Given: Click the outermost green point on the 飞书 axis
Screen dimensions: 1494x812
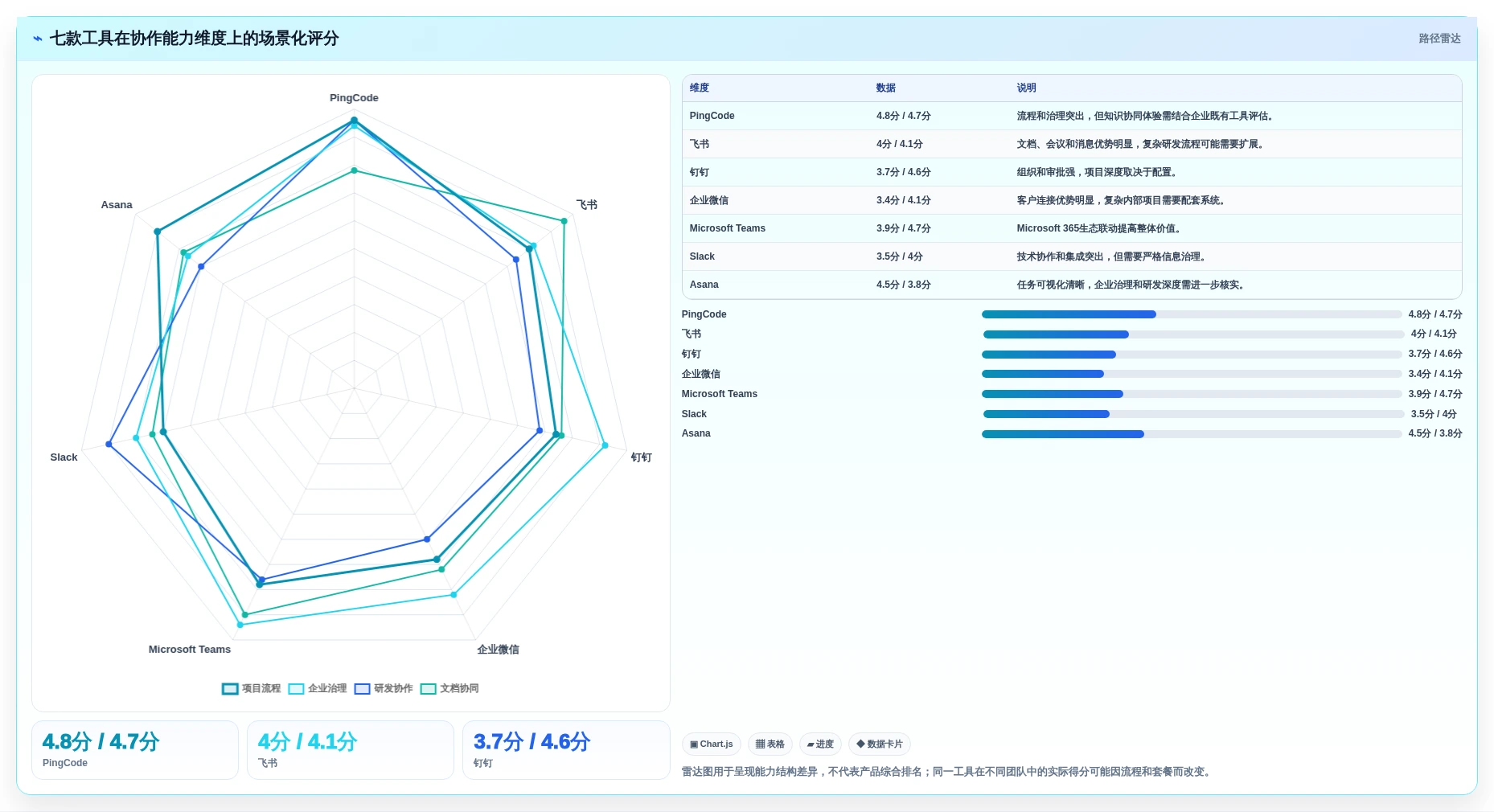Looking at the screenshot, I should click(564, 221).
